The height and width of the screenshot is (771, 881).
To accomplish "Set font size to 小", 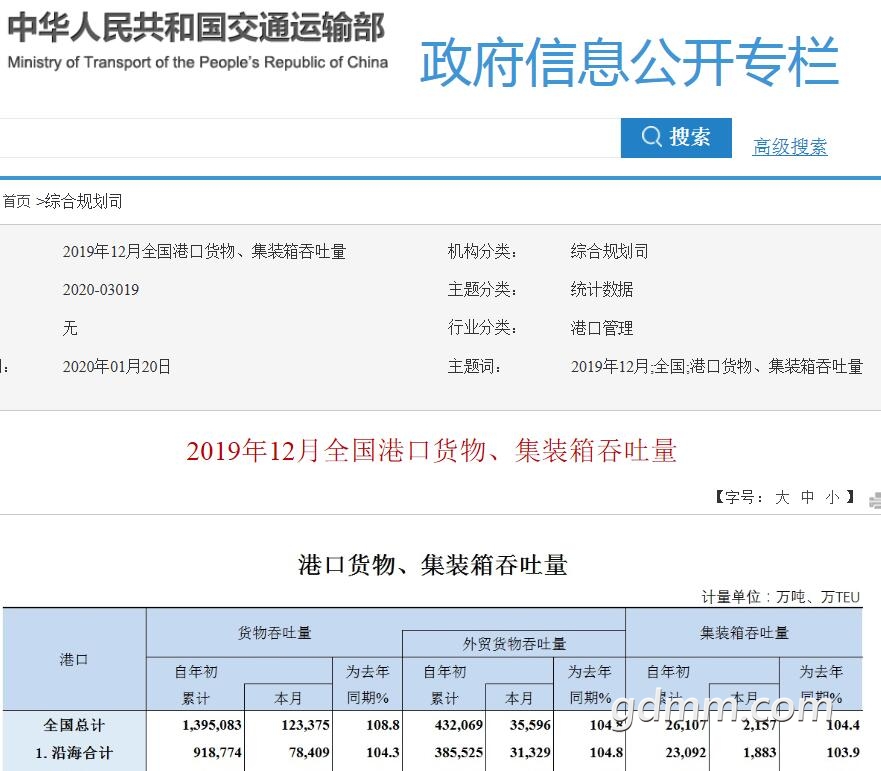I will click(x=832, y=497).
